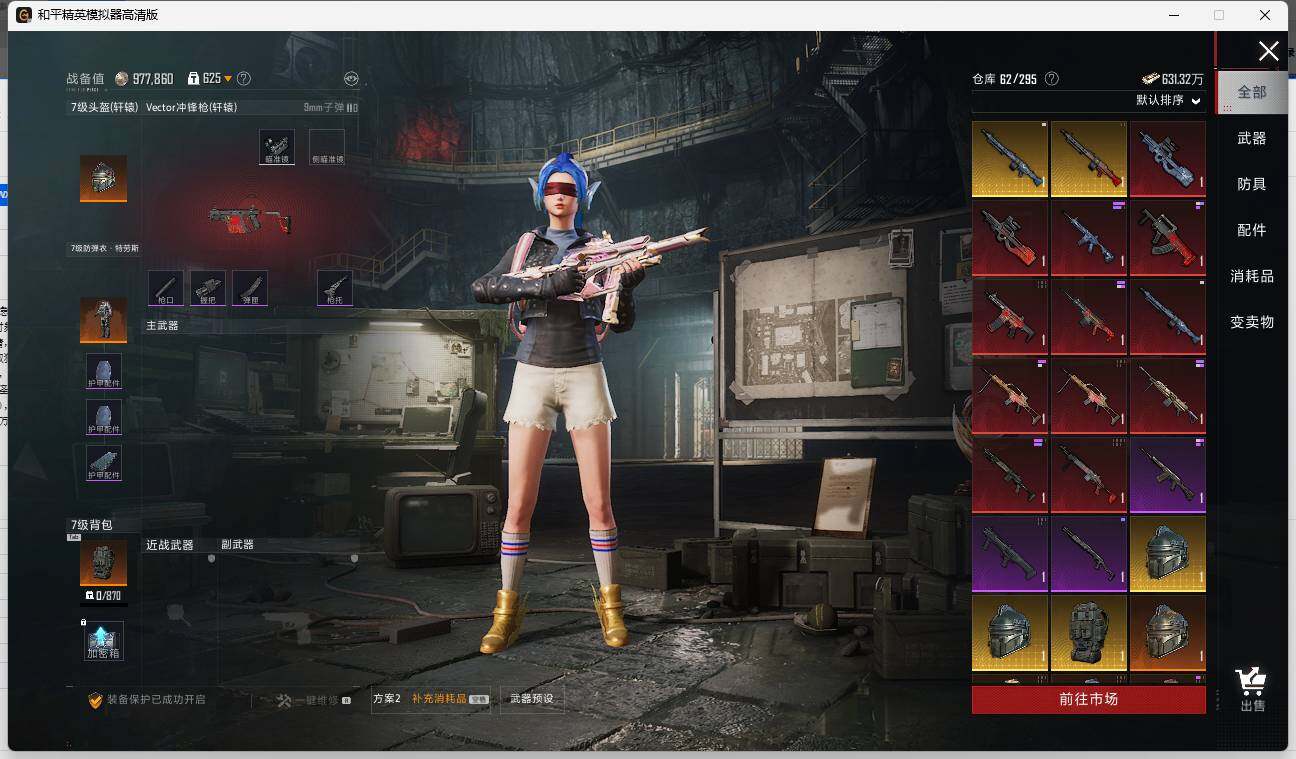Click the red 前往市场 button
This screenshot has width=1296, height=759.
click(x=1089, y=699)
